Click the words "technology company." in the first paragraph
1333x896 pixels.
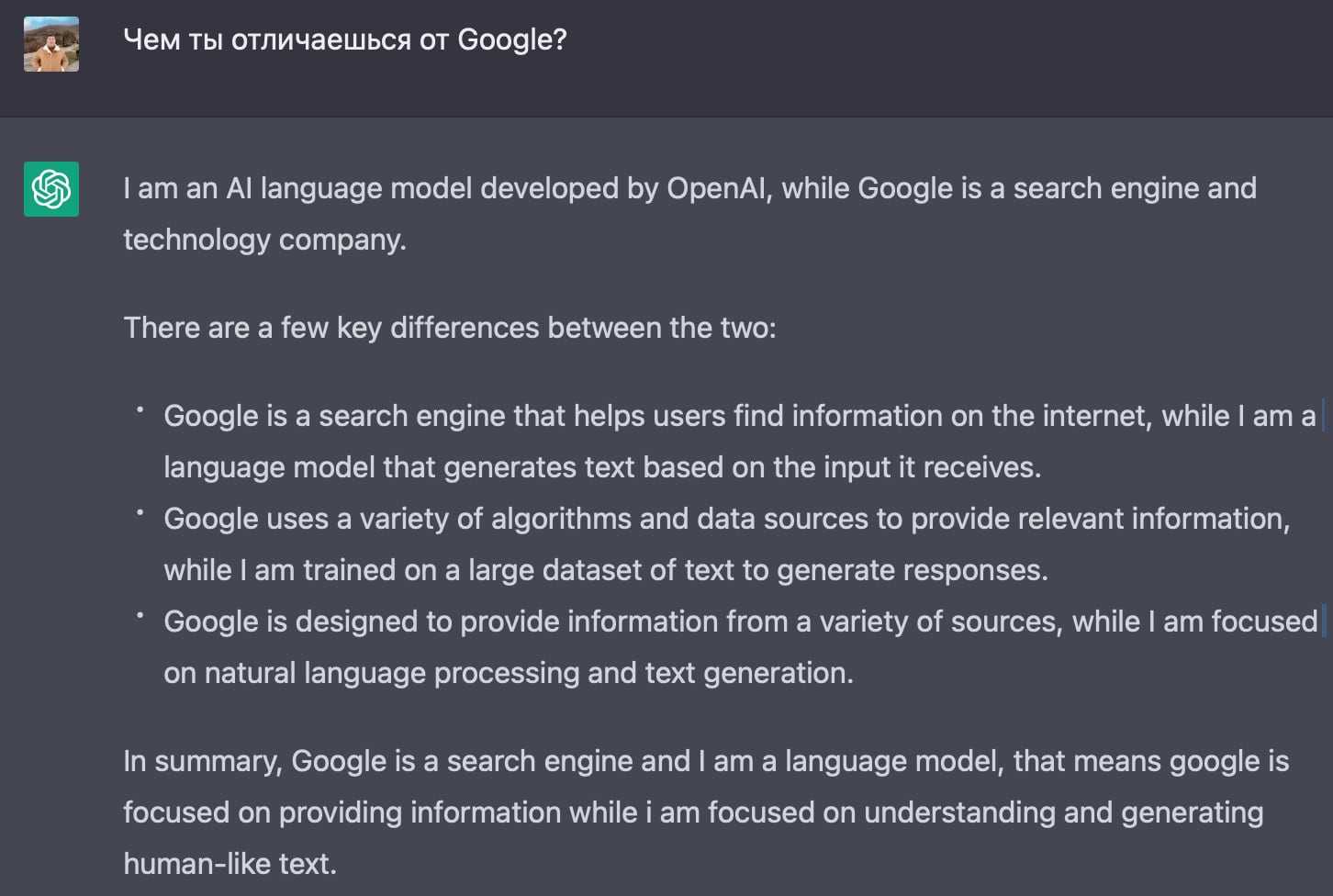pyautogui.click(x=264, y=240)
